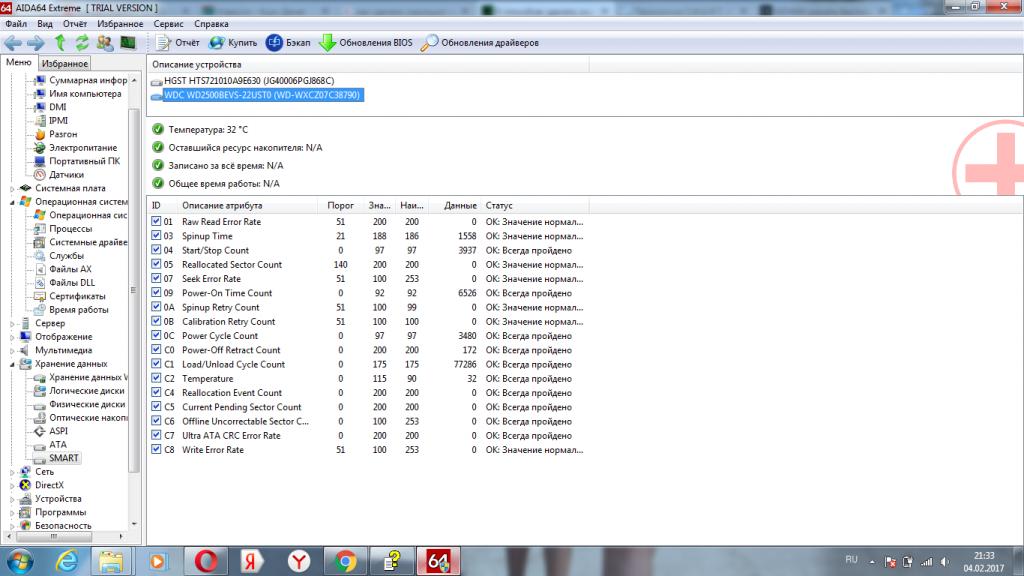This screenshot has height=576, width=1024.
Task: Check for Обновления BIOS
Action: point(366,43)
